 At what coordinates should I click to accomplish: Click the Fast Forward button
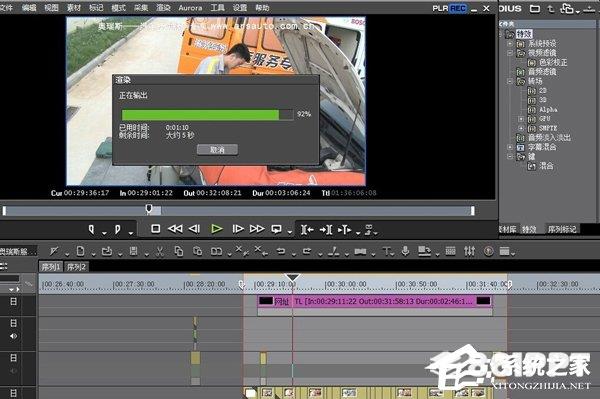click(x=257, y=229)
